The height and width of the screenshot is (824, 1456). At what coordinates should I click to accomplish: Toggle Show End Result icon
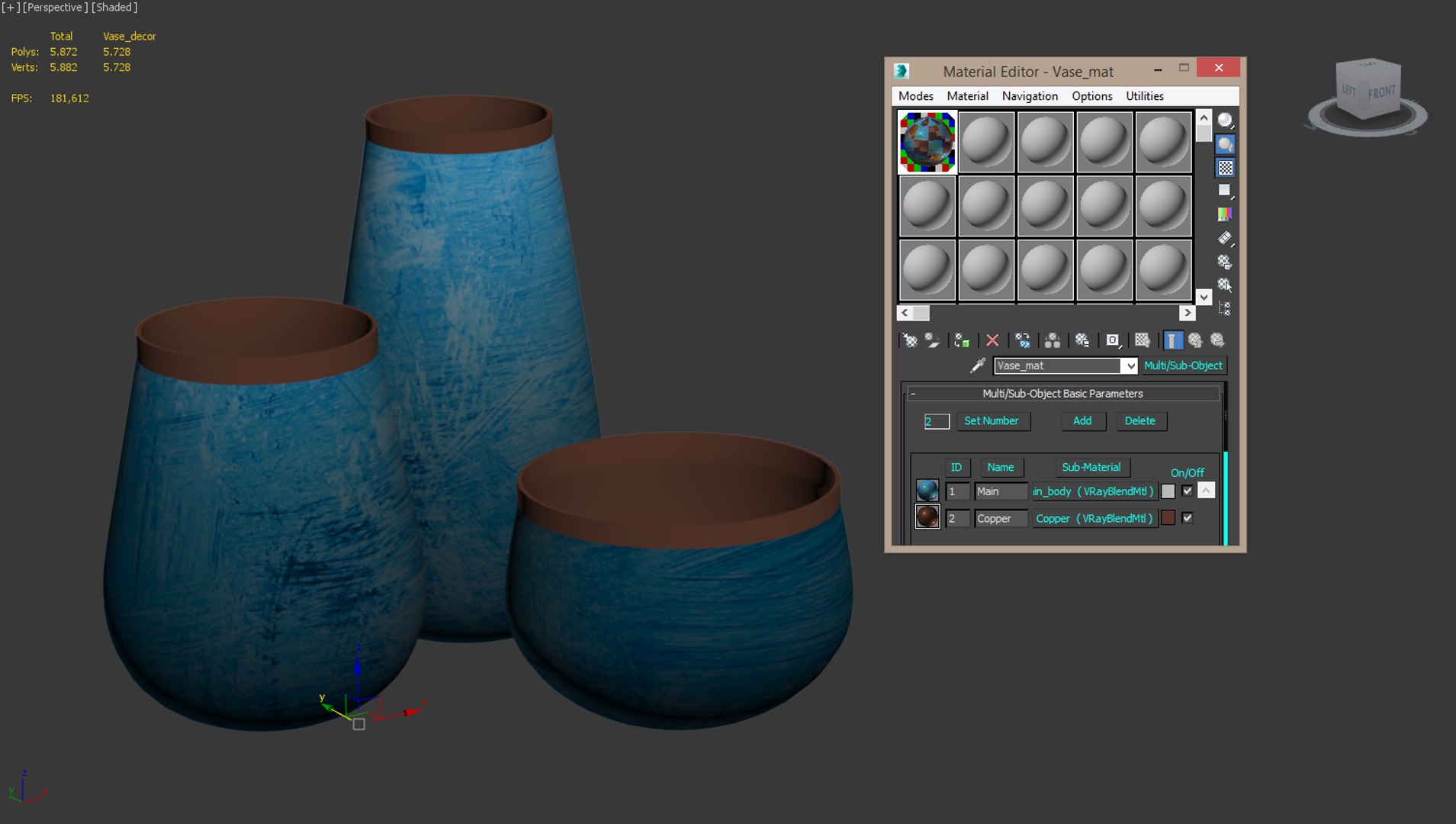1173,340
